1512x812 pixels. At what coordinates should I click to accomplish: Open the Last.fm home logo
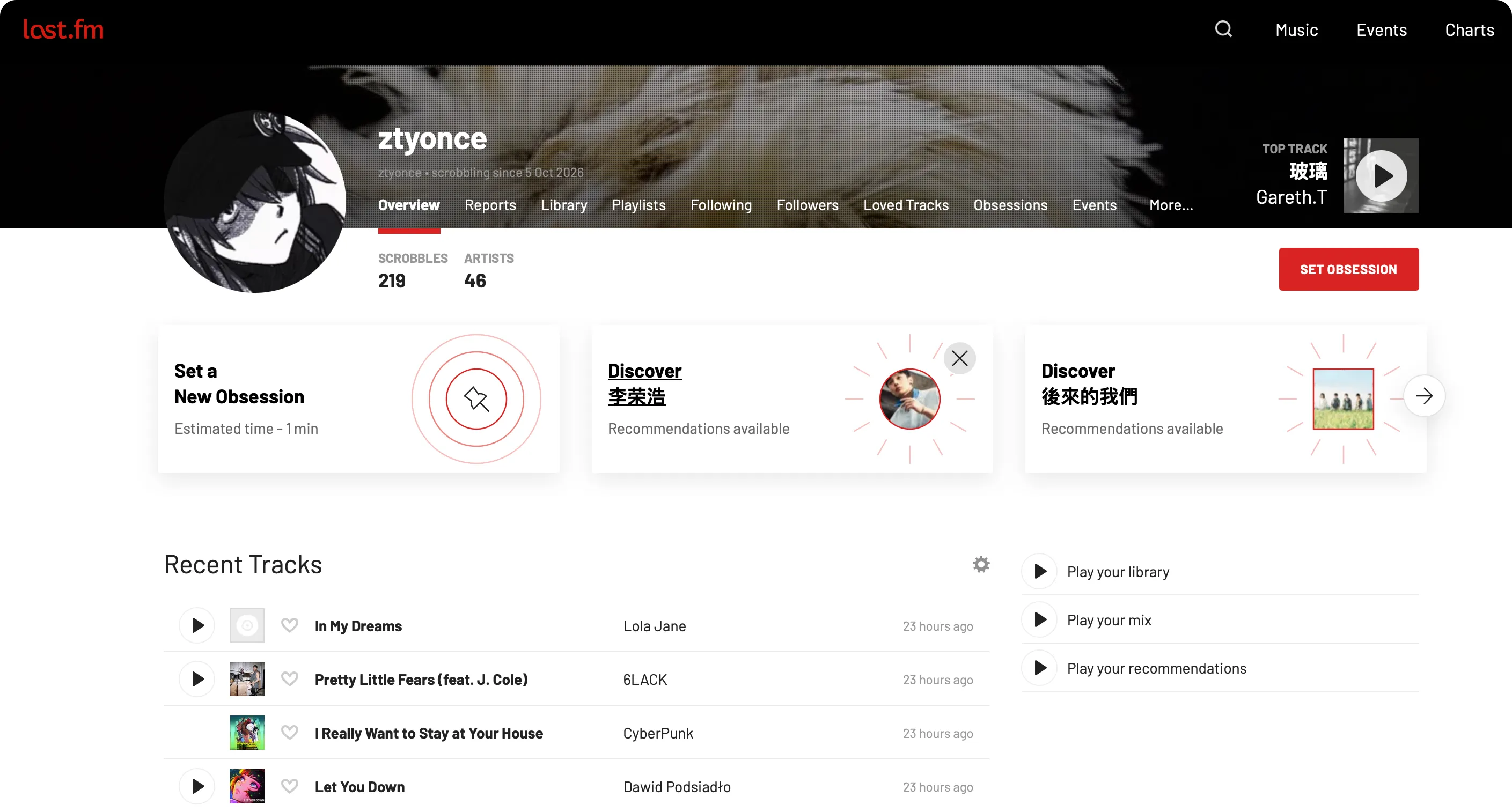pyautogui.click(x=63, y=29)
